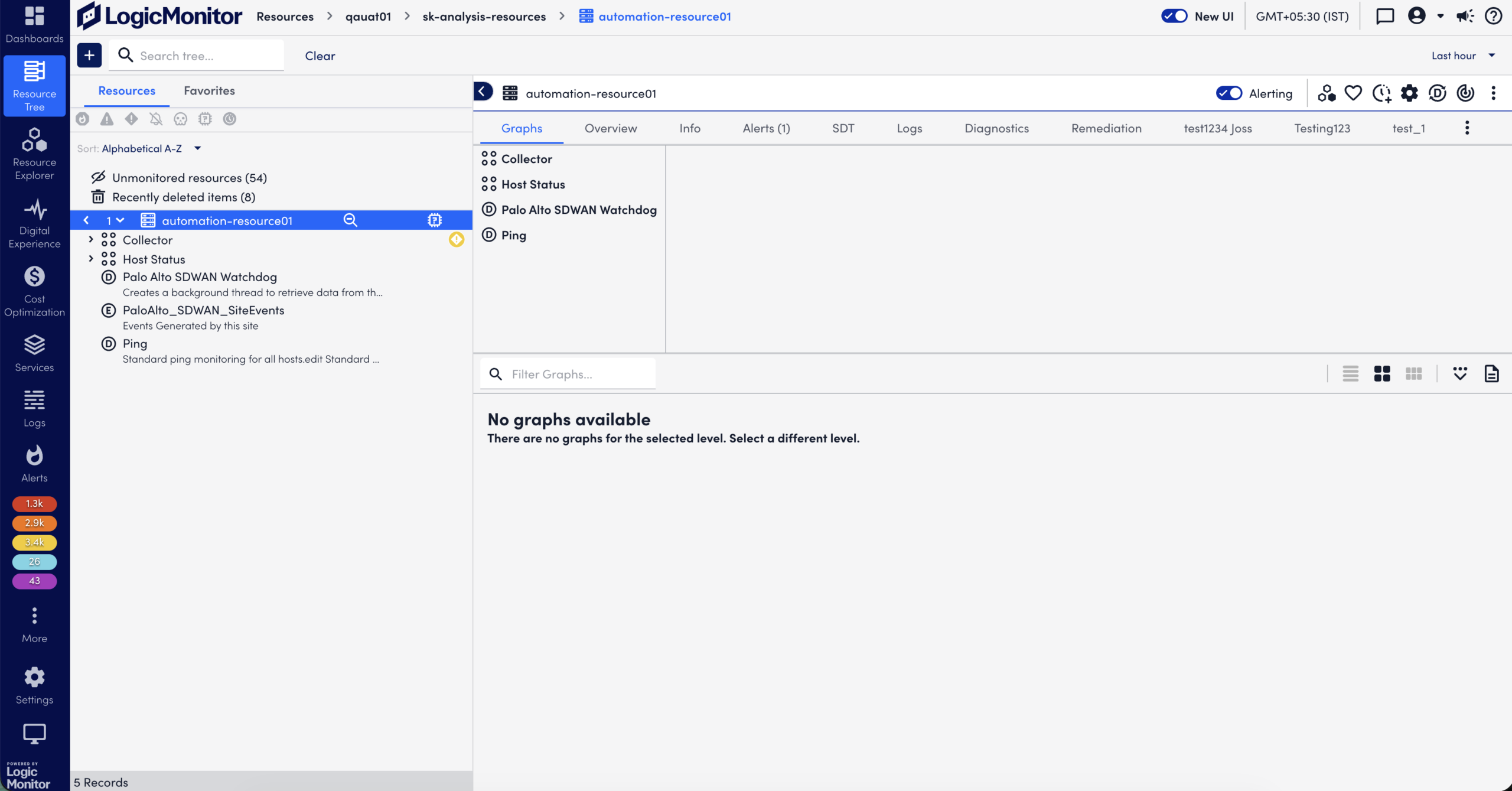Open Cost Optimization page
Screen dimensions: 1512x791
34,292
